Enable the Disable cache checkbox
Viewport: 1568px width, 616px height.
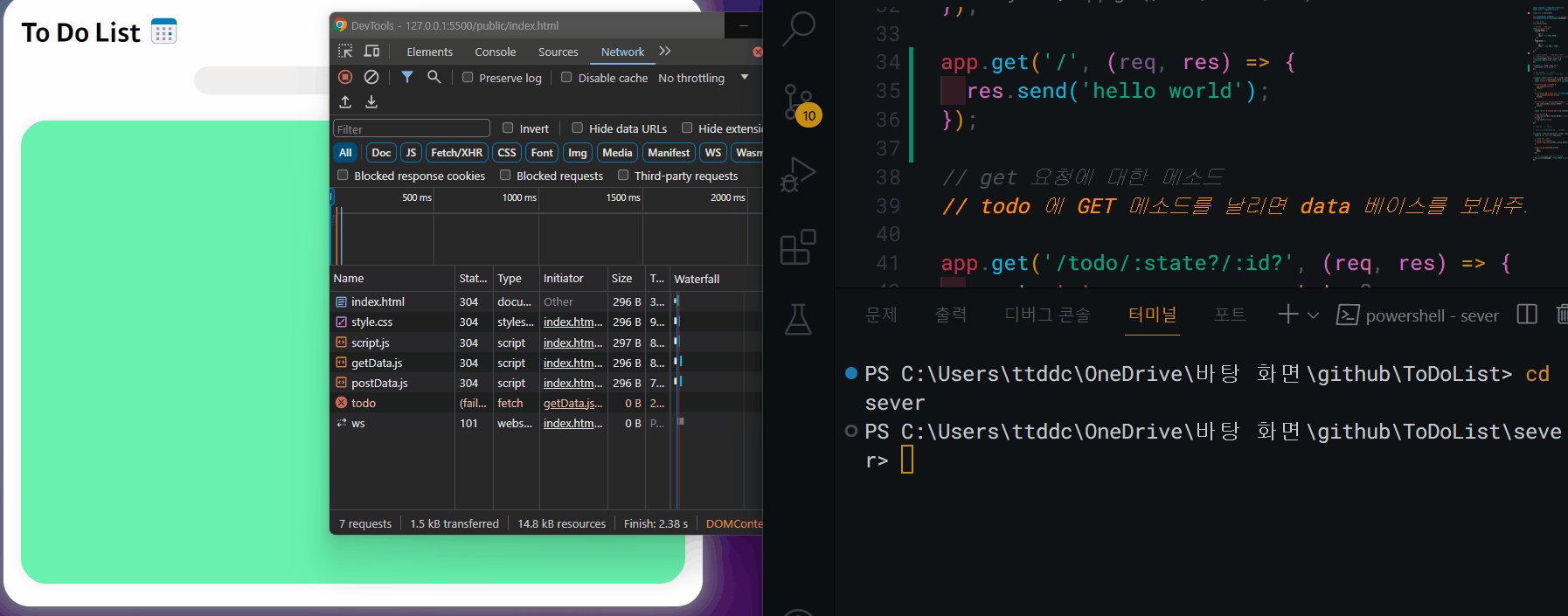click(566, 77)
